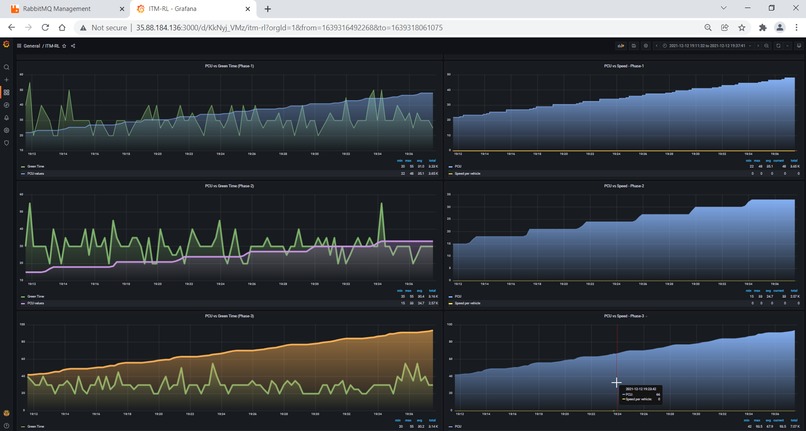Click PCU values color swatch in Phase-2 legend

click(23, 303)
